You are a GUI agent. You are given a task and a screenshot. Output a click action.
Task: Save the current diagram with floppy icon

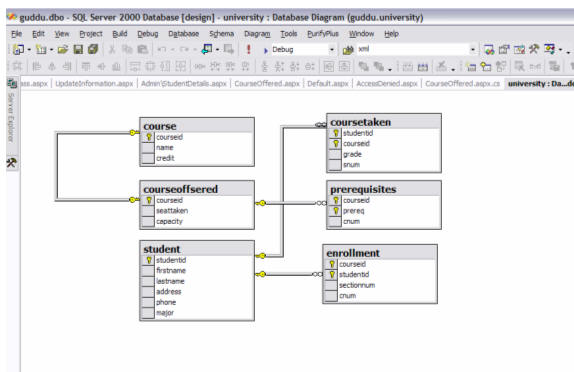point(78,49)
